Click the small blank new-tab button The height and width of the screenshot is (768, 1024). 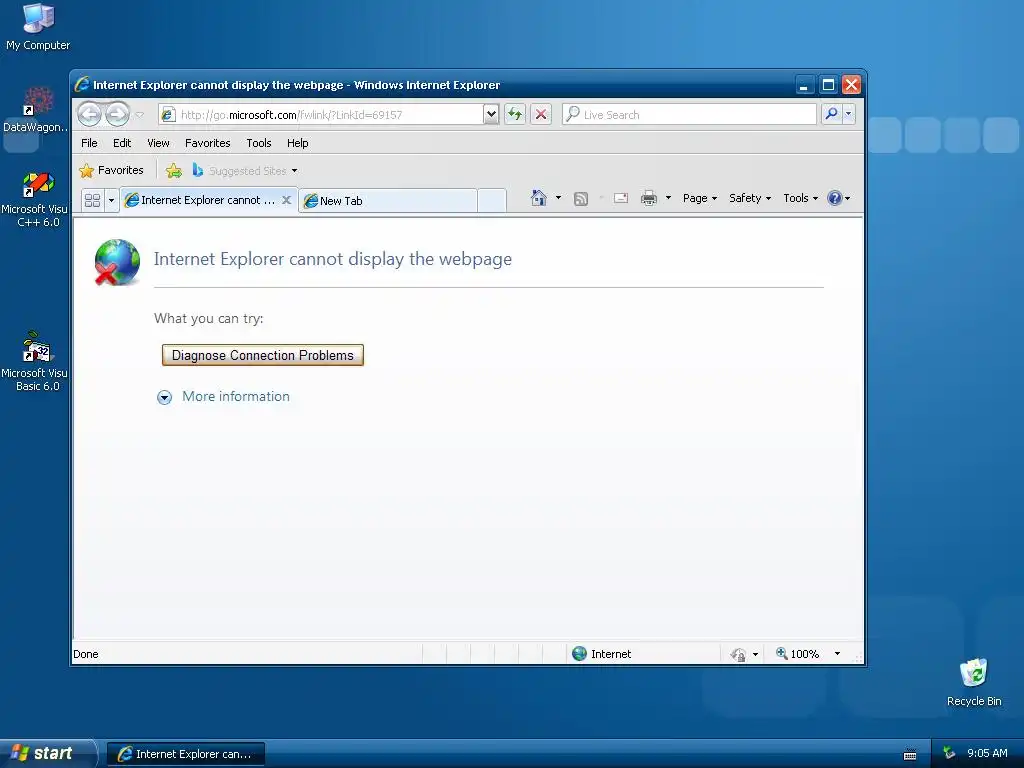(x=492, y=200)
